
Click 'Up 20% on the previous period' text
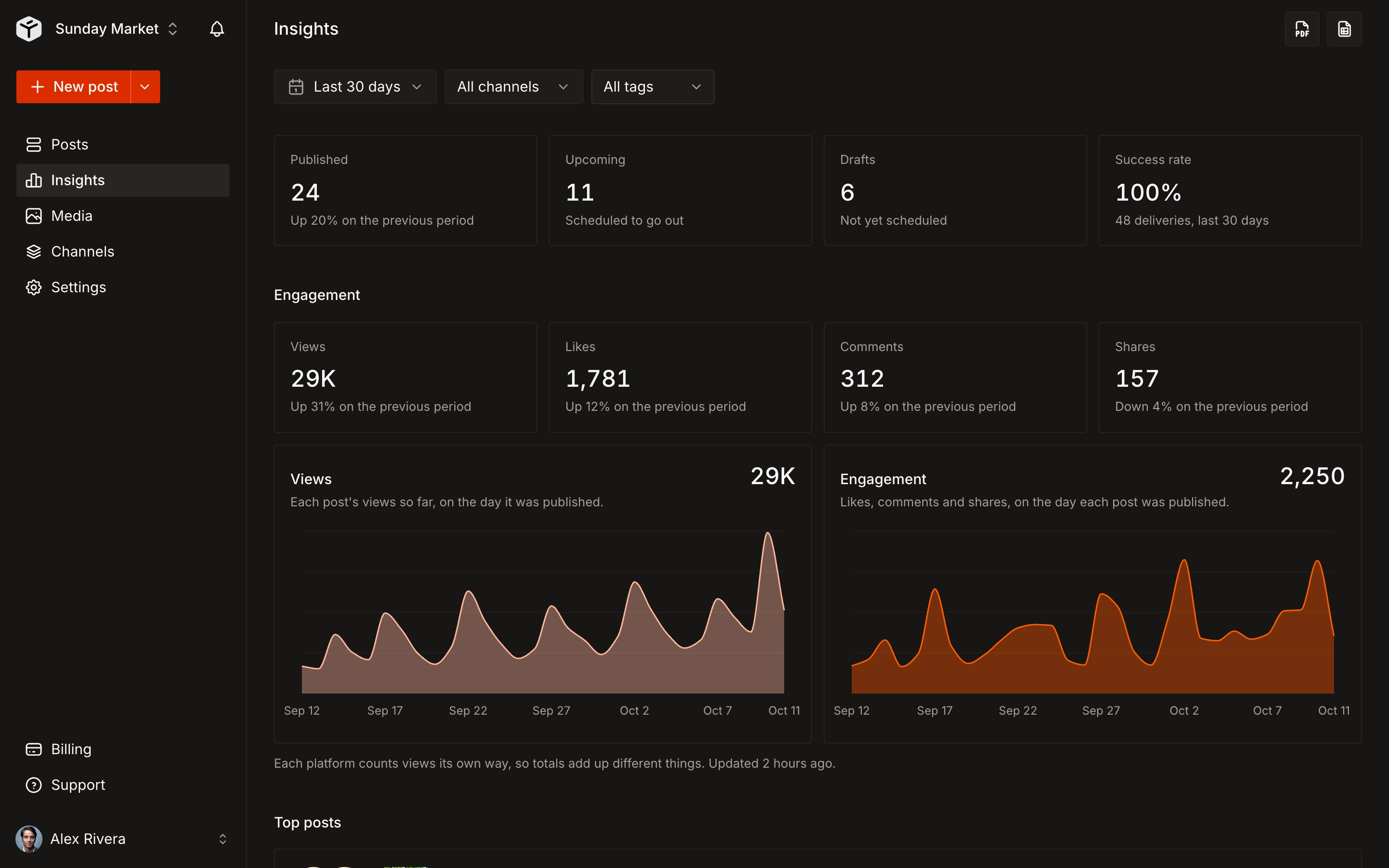click(x=381, y=220)
